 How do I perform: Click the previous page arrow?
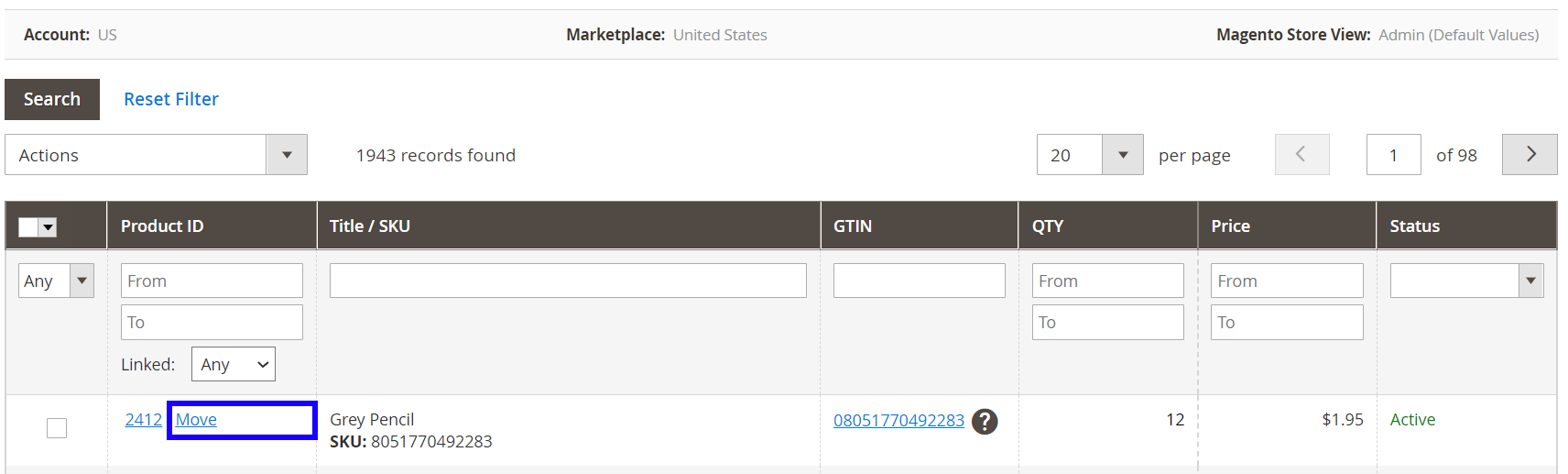pyautogui.click(x=1301, y=155)
